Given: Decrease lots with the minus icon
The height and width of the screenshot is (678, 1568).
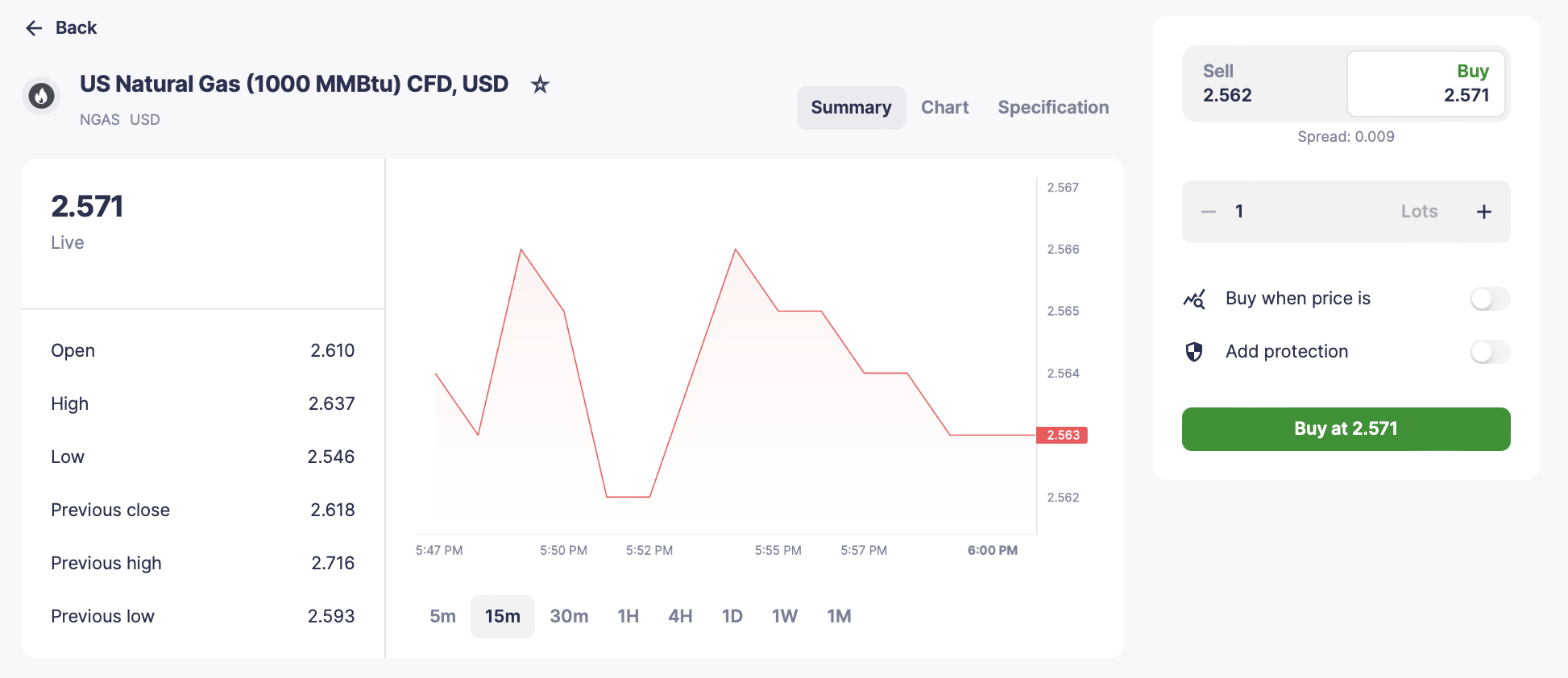Looking at the screenshot, I should click(1209, 212).
